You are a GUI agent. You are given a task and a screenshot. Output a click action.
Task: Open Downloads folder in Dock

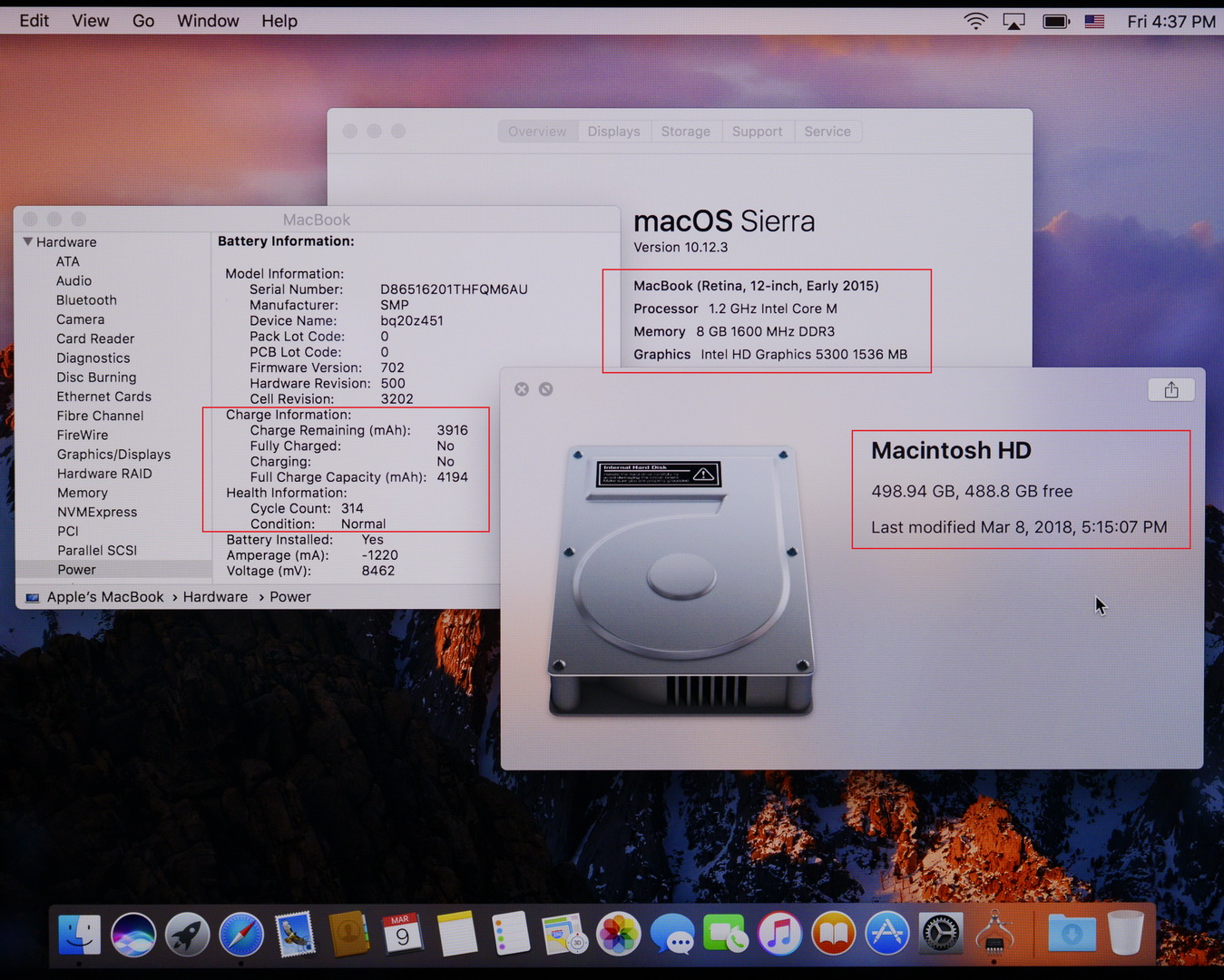[1072, 934]
